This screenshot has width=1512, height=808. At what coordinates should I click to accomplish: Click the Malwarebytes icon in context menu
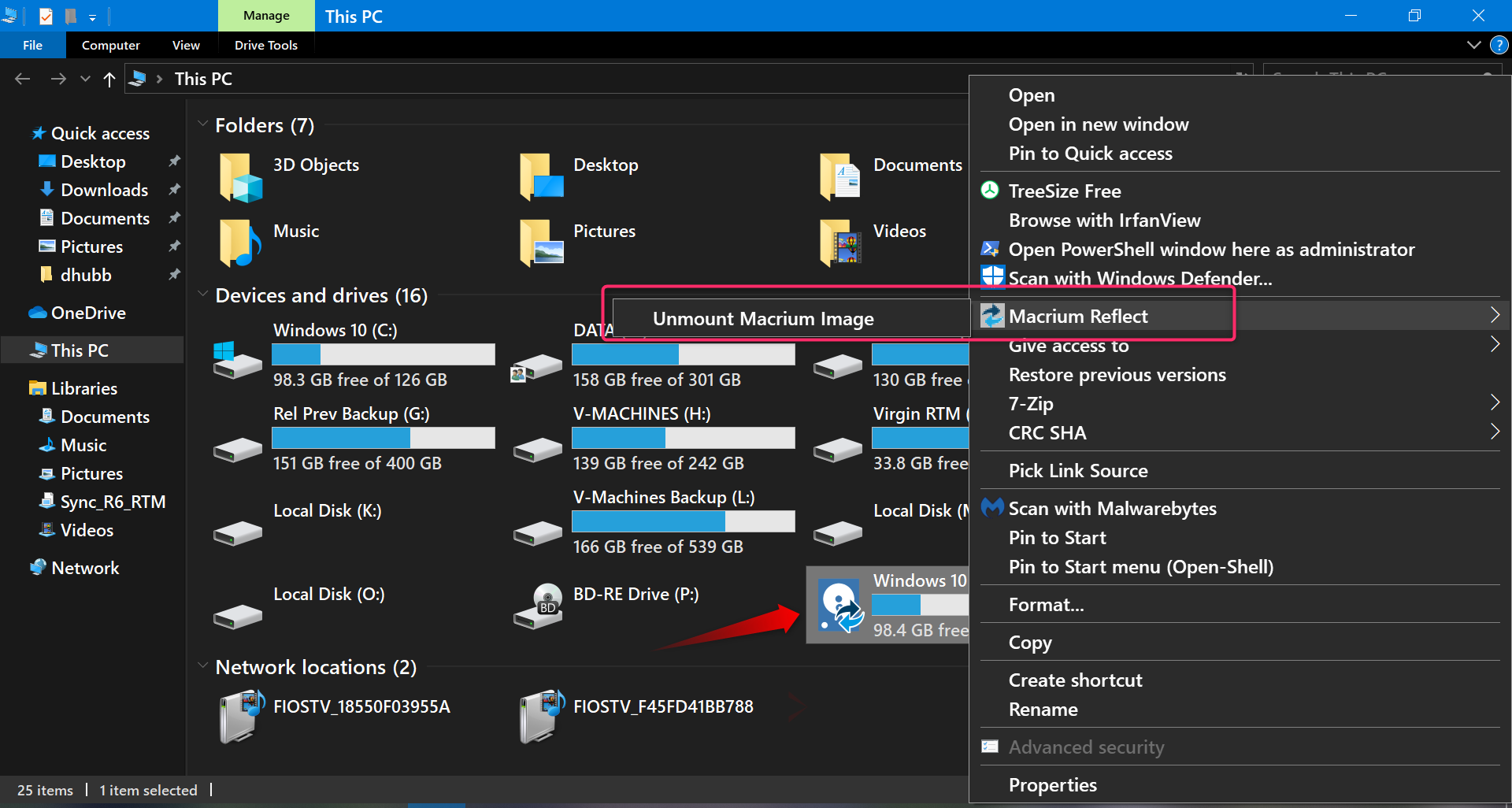[992, 507]
